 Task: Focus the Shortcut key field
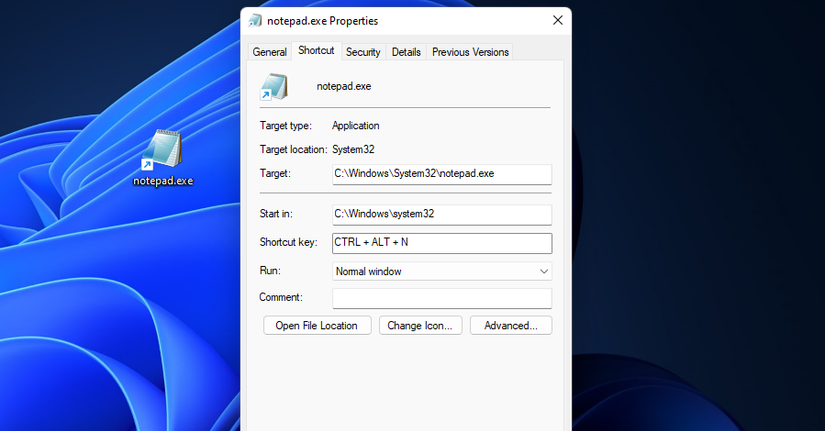(x=442, y=243)
